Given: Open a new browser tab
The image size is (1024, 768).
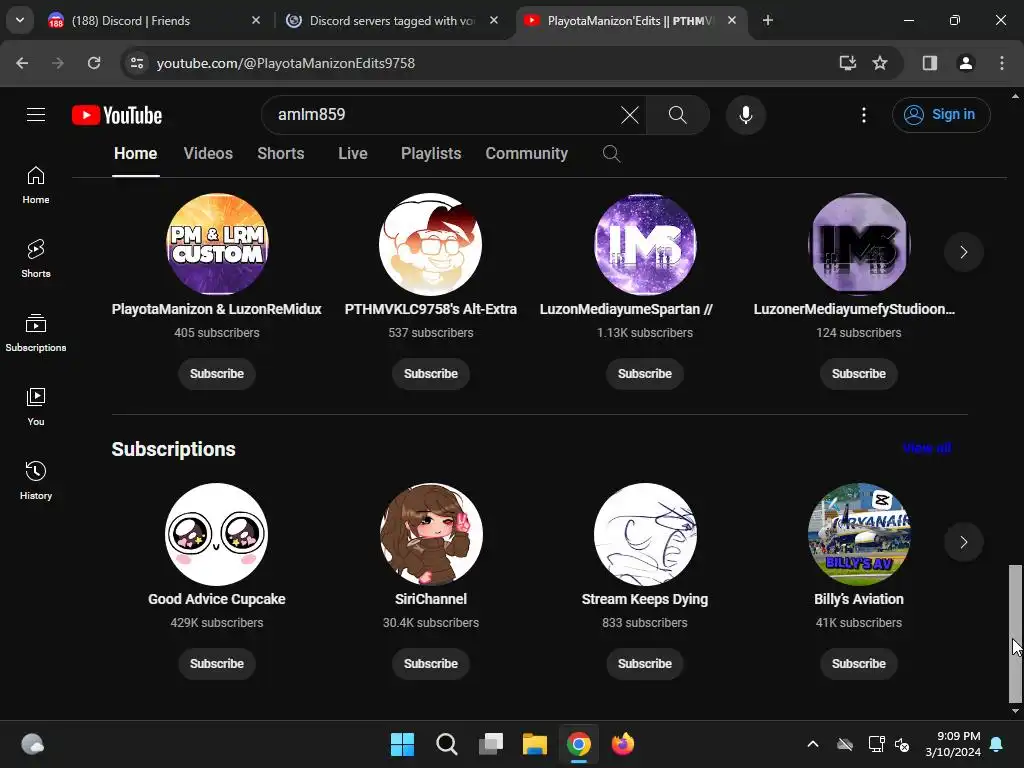Looking at the screenshot, I should click(x=767, y=20).
